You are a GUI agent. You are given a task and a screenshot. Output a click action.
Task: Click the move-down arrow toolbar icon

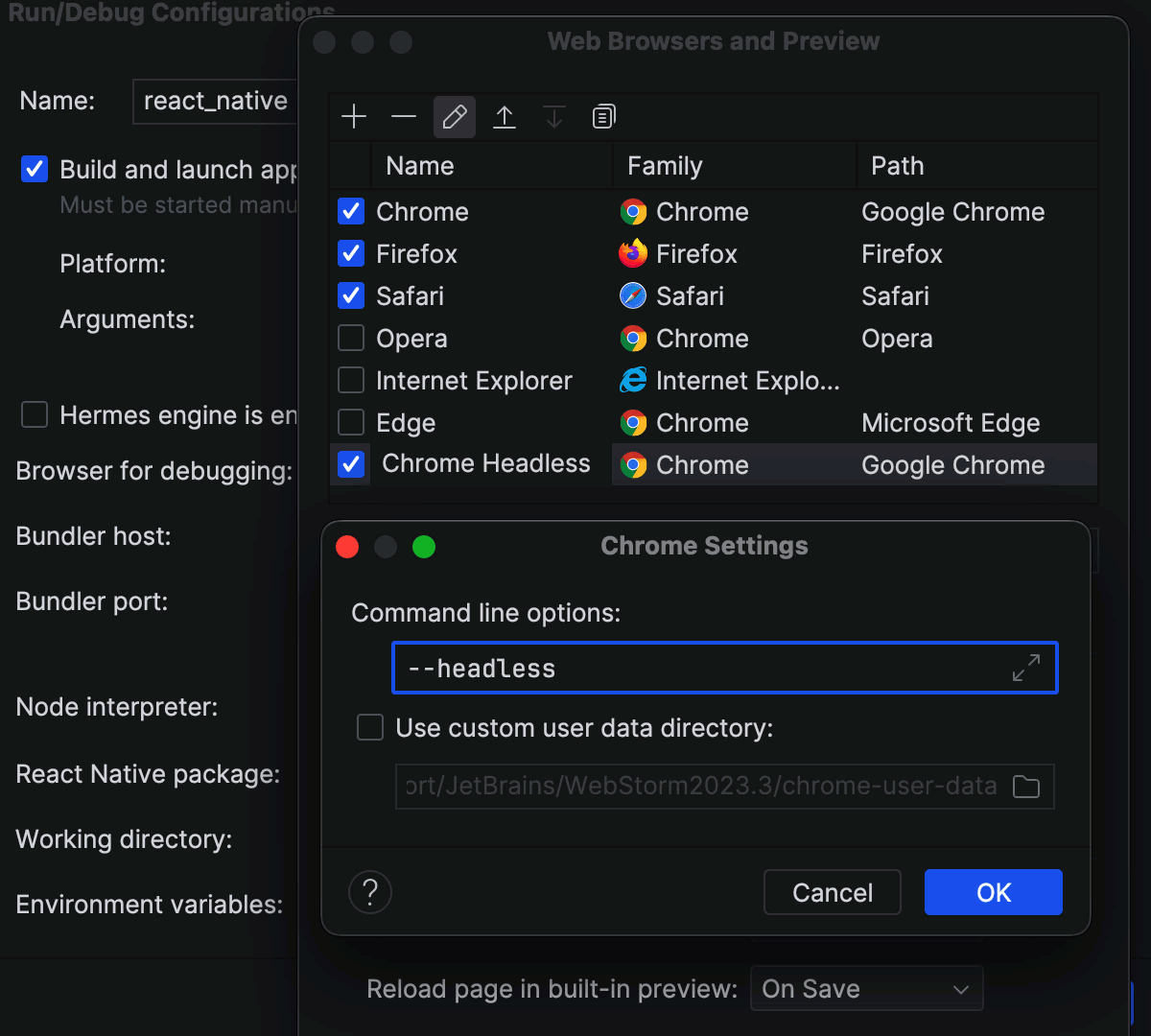(553, 116)
